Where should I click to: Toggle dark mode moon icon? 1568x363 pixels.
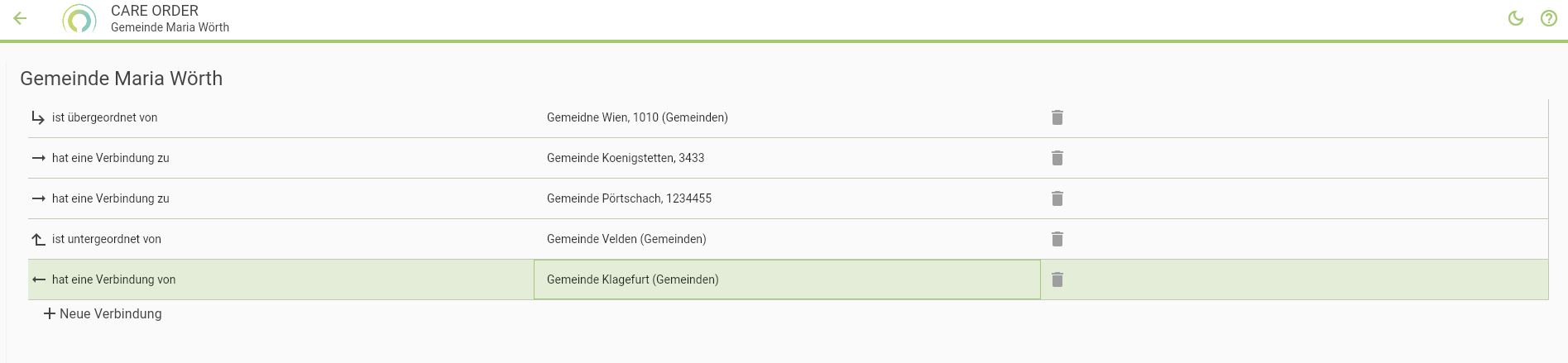1516,18
